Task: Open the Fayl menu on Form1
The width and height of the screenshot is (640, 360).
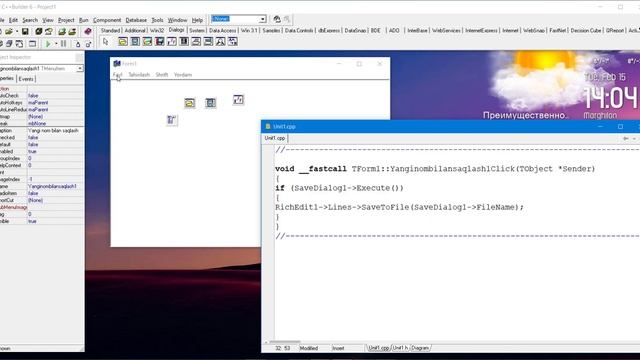Action: (x=118, y=75)
